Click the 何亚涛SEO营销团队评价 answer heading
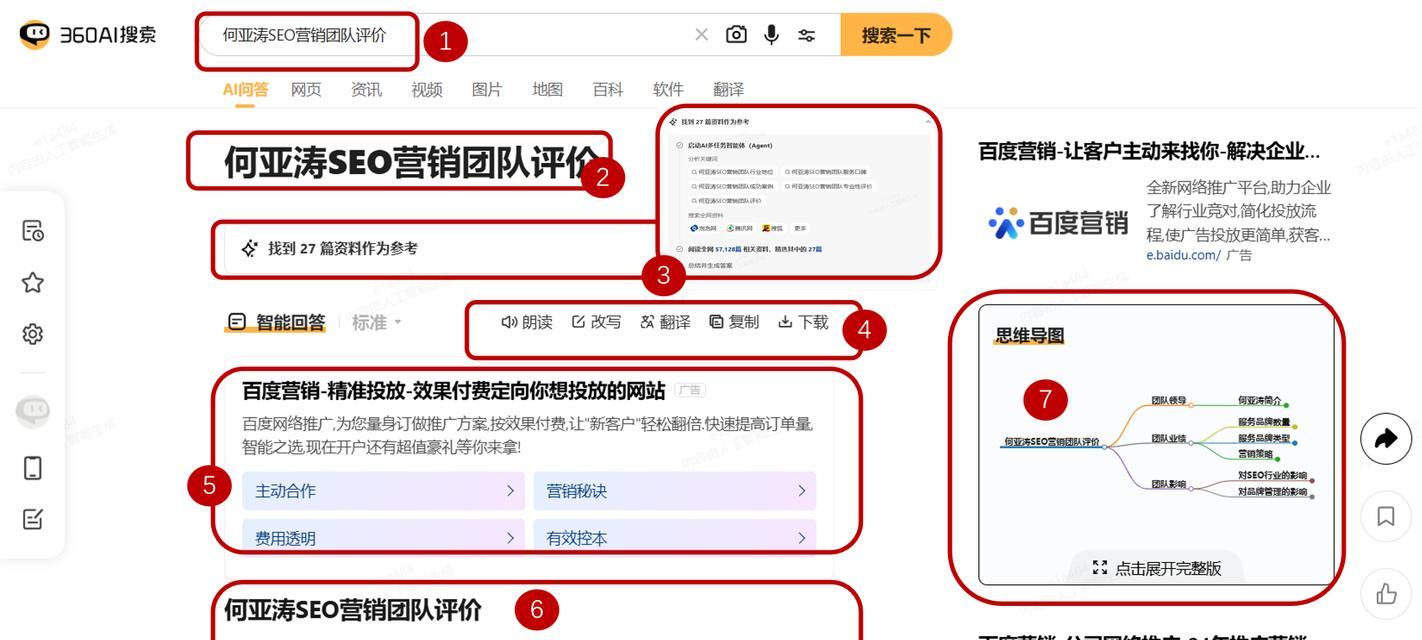 click(x=352, y=609)
